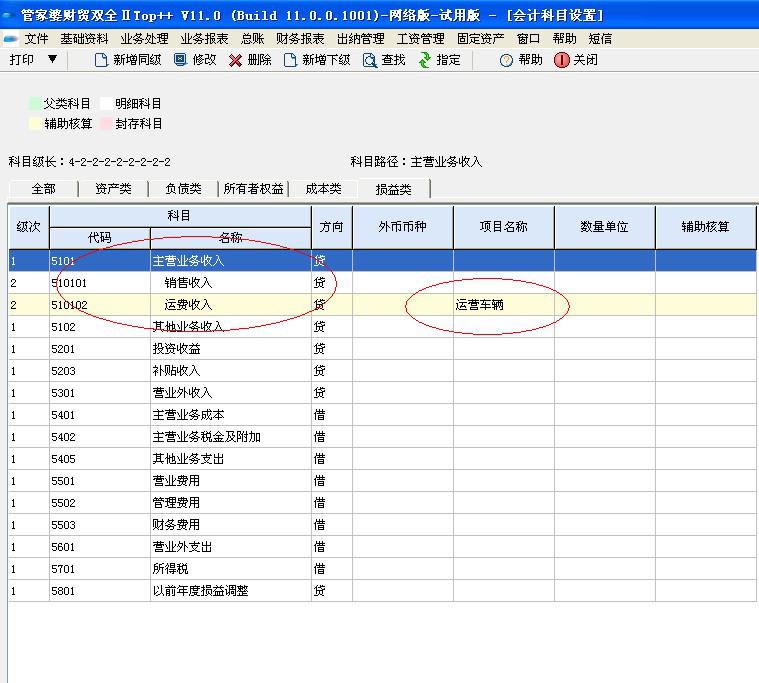The image size is (759, 683).
Task: Select the 主营业务税金及附加 row
Action: point(382,437)
